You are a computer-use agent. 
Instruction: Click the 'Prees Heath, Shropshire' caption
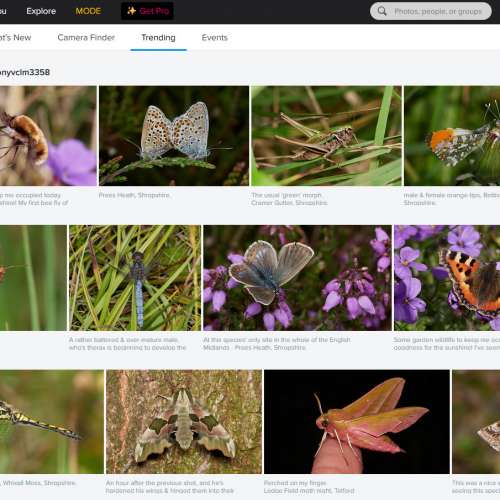click(134, 195)
